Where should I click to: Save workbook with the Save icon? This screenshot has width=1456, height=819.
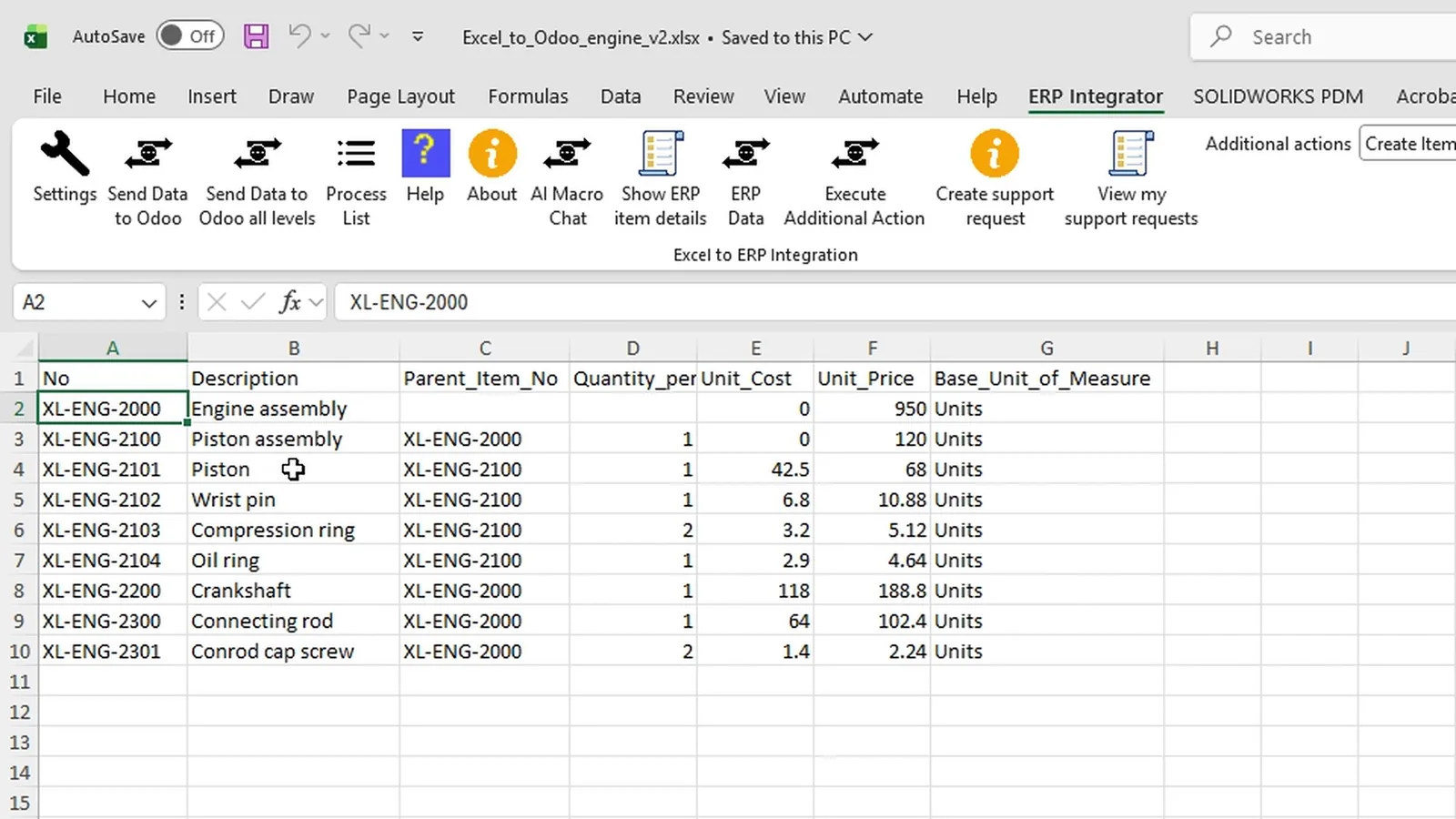tap(256, 36)
